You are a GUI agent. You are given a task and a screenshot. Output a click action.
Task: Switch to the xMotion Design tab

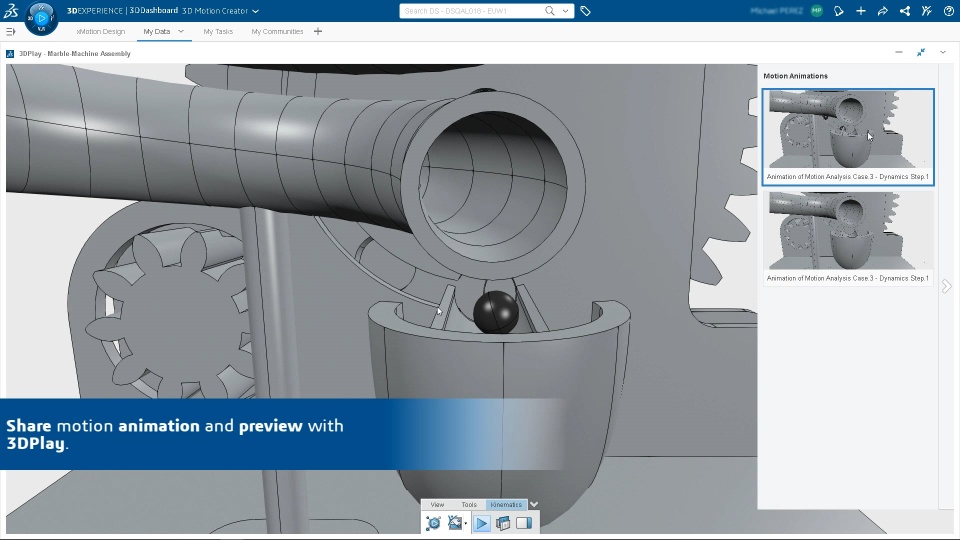101,31
